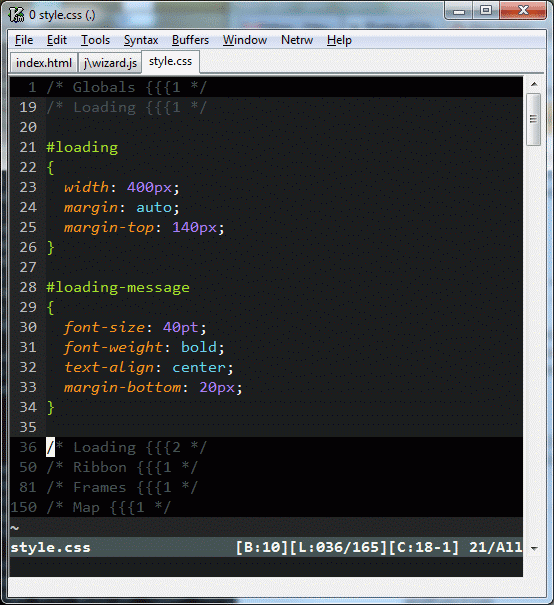Open the Edit menu
Image resolution: width=554 pixels, height=605 pixels.
57,40
